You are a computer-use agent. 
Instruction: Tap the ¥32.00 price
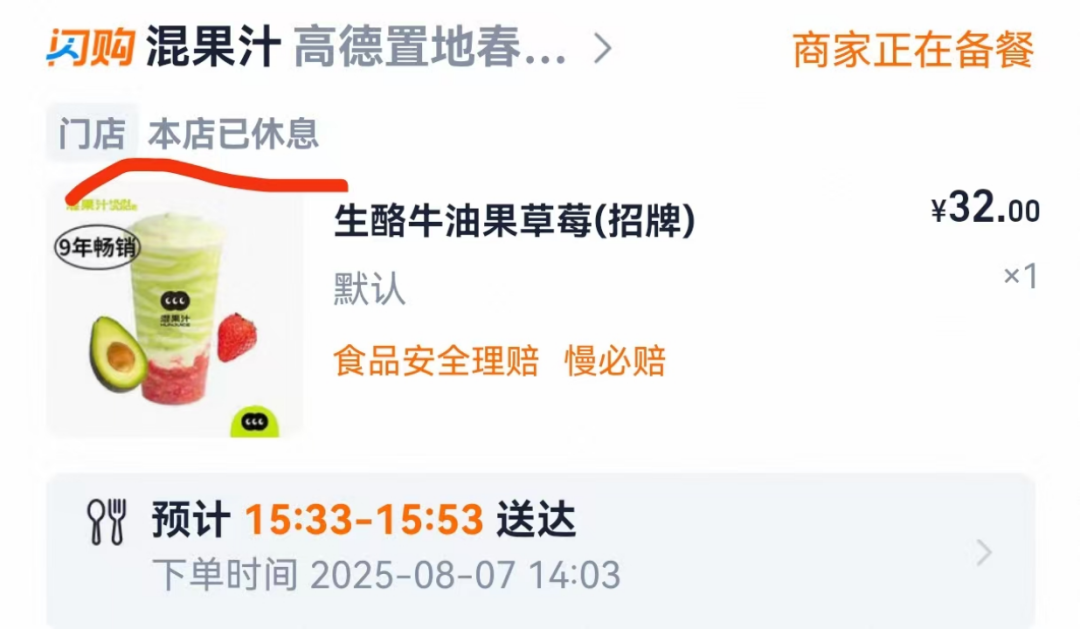click(985, 207)
